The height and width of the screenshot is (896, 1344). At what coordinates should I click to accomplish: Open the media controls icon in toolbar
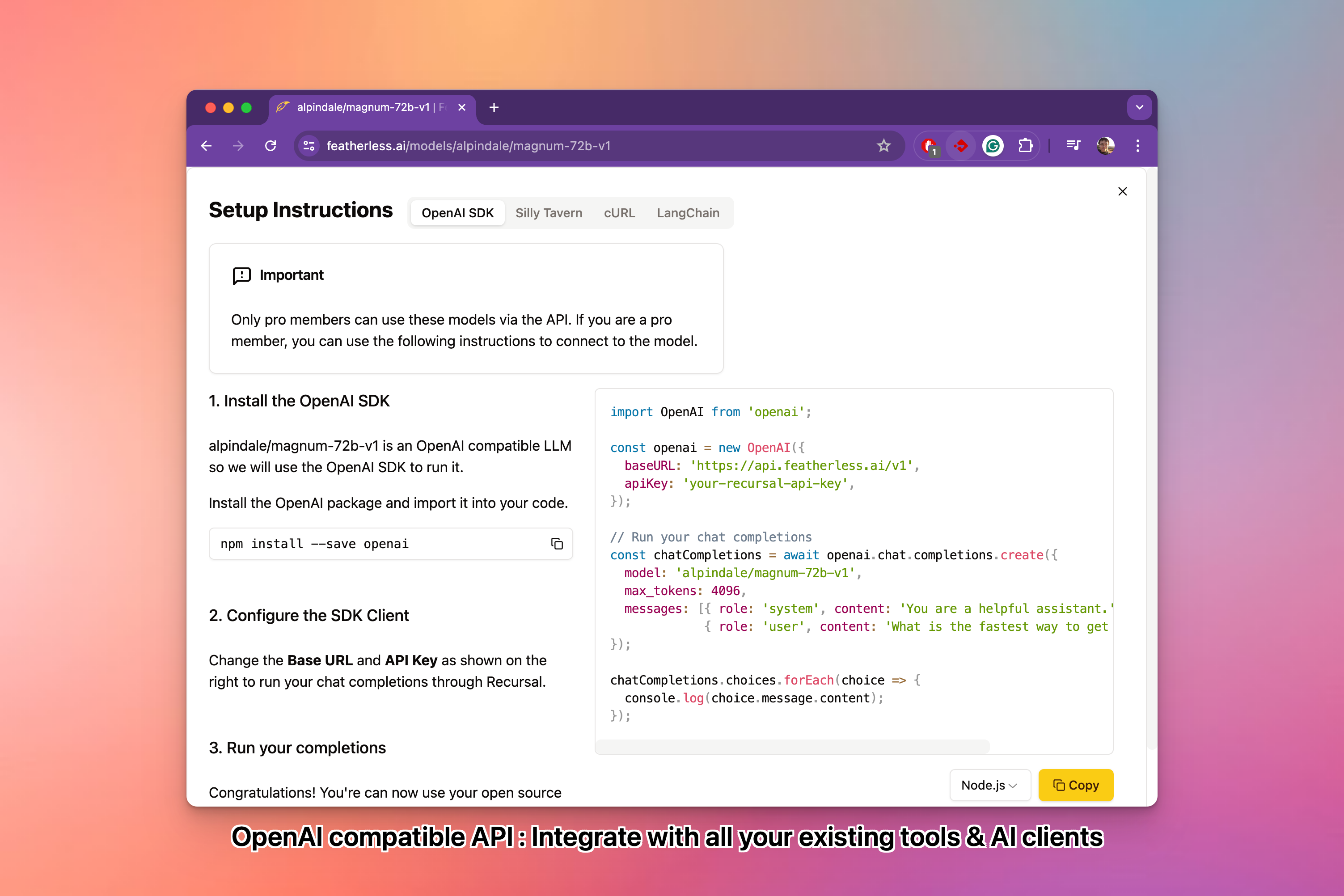point(1073,146)
